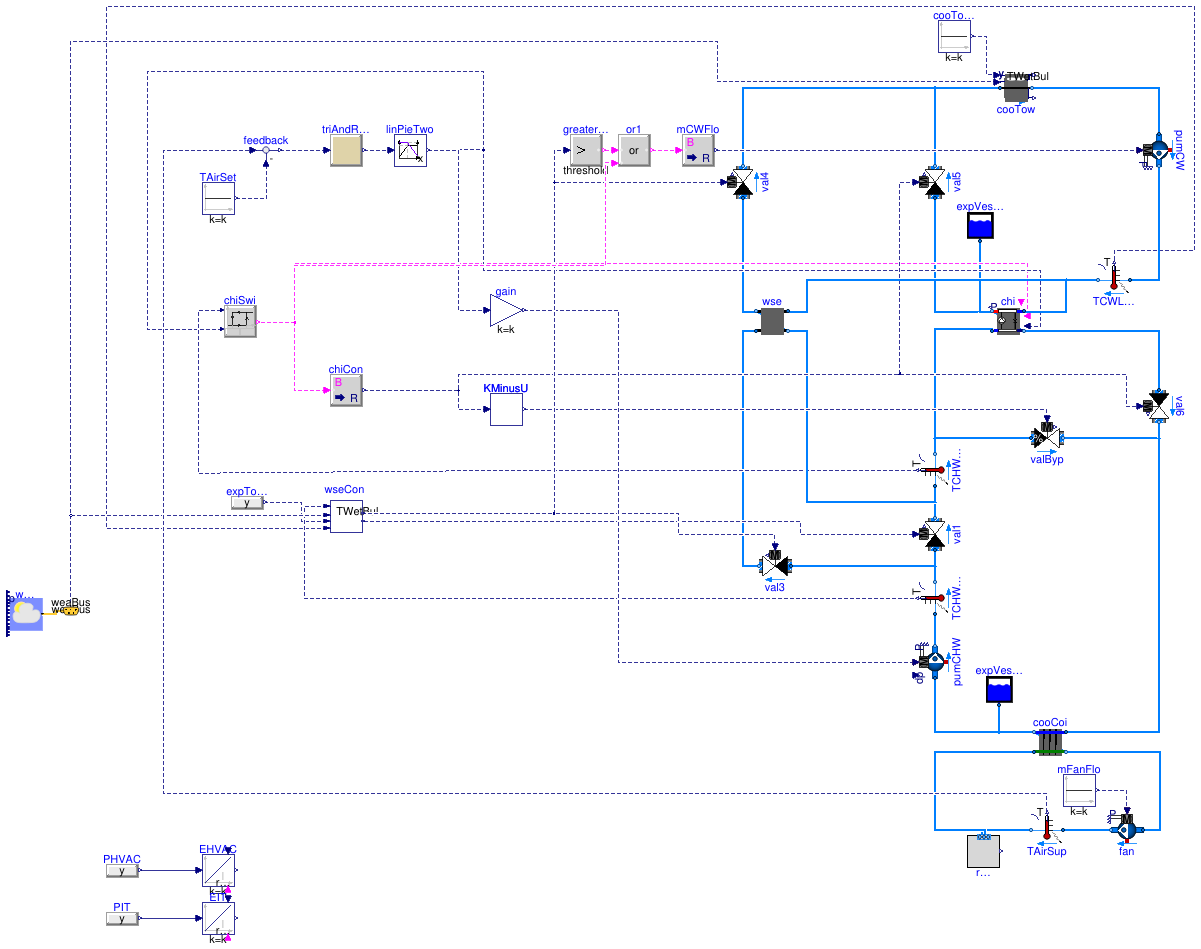Screen dimensions: 1201x949
Task: Select the cooCoi cooling coil
Action: 1048,742
